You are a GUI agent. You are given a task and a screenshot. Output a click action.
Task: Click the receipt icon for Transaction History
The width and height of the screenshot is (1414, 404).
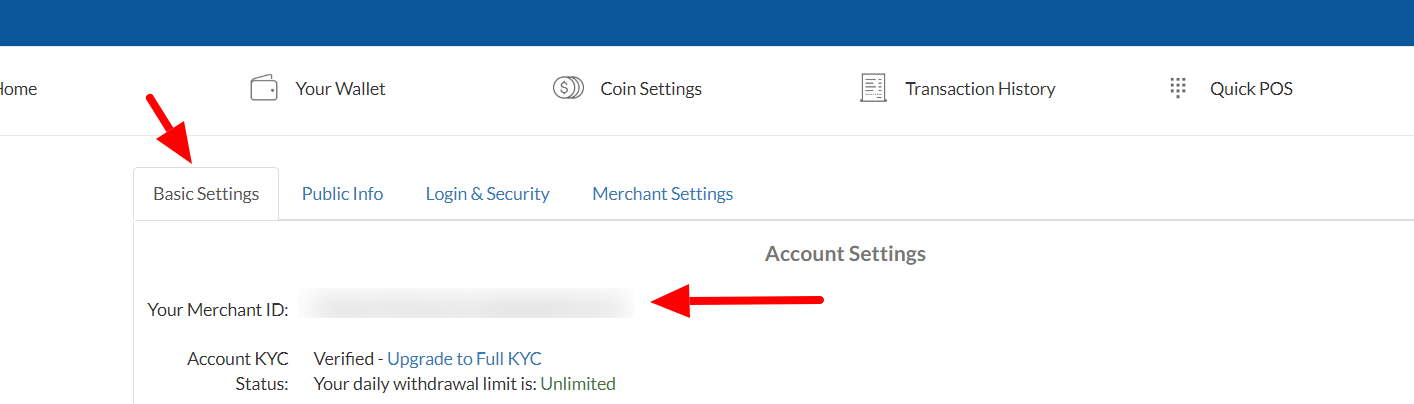coord(873,88)
